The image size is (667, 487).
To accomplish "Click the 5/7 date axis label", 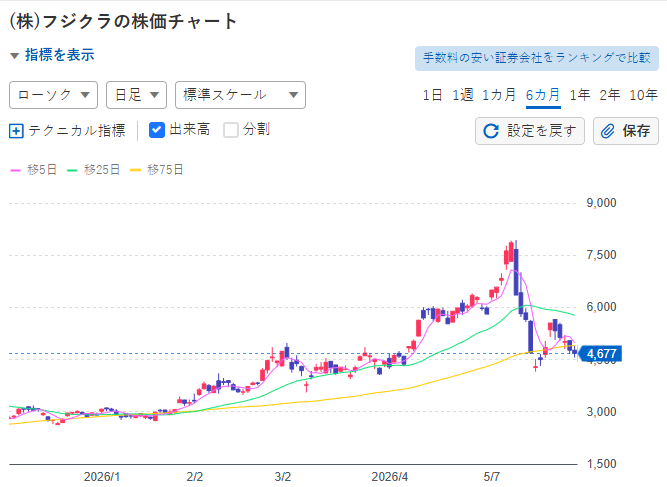I will tap(492, 477).
